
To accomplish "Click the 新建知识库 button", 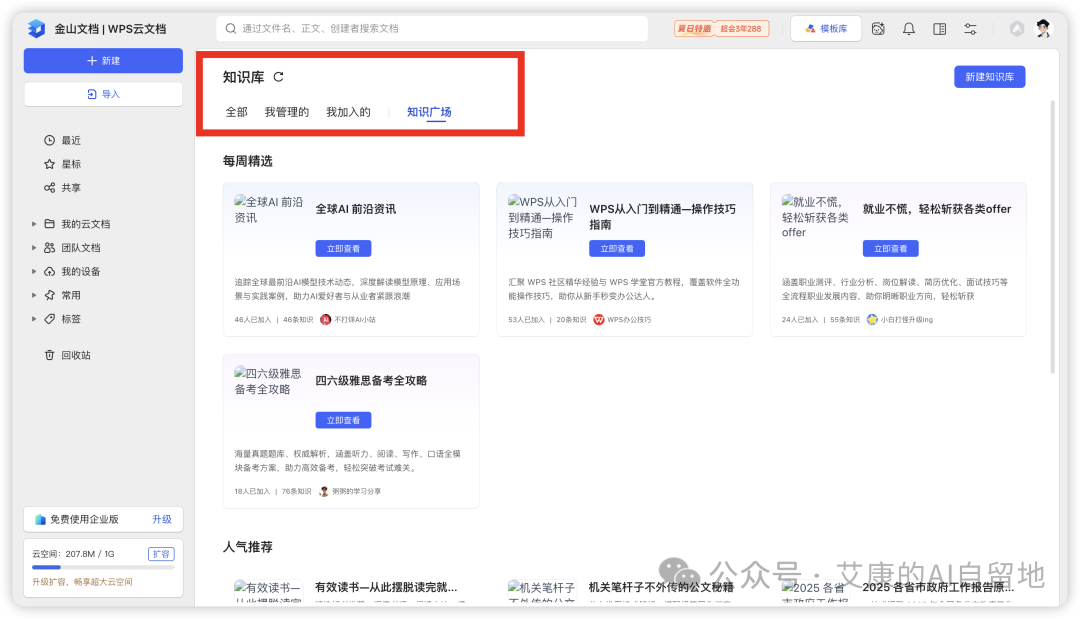I will (x=989, y=76).
